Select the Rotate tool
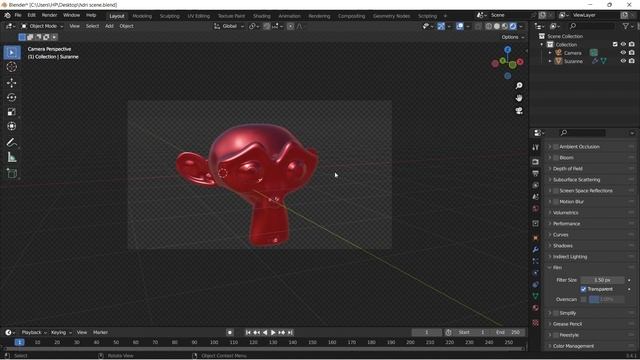The image size is (640, 360). tap(12, 97)
